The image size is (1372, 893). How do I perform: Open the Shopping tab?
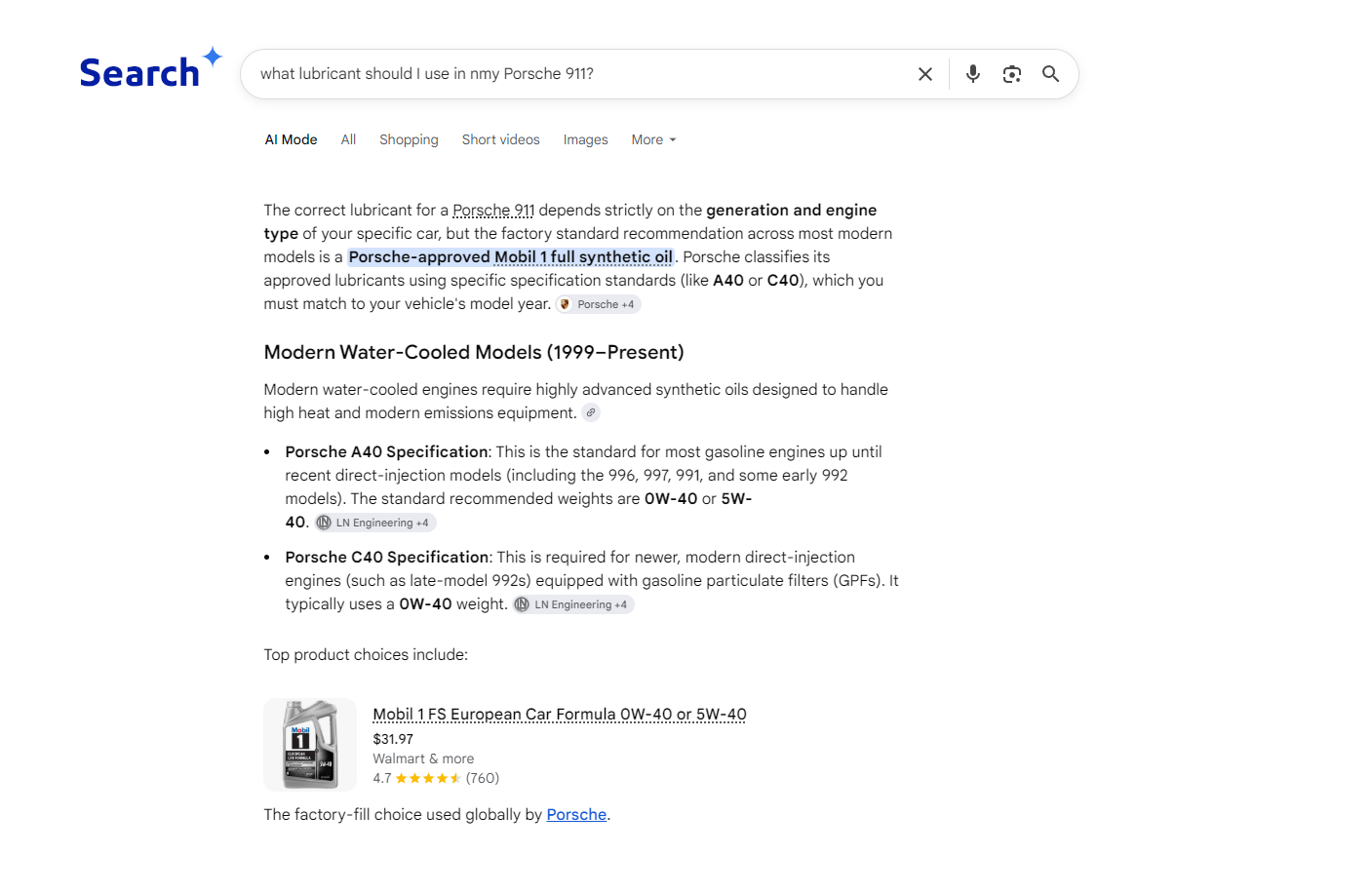point(409,139)
